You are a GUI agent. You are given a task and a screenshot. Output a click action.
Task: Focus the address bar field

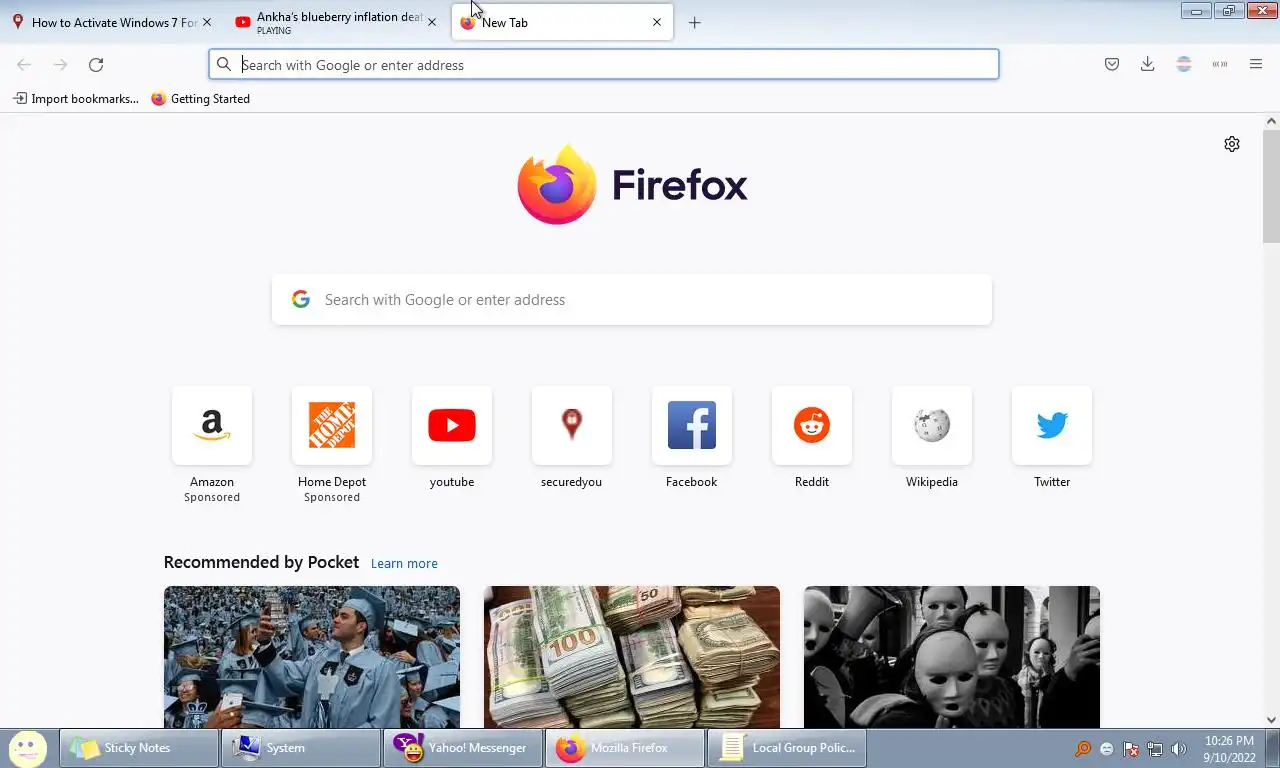[x=604, y=65]
